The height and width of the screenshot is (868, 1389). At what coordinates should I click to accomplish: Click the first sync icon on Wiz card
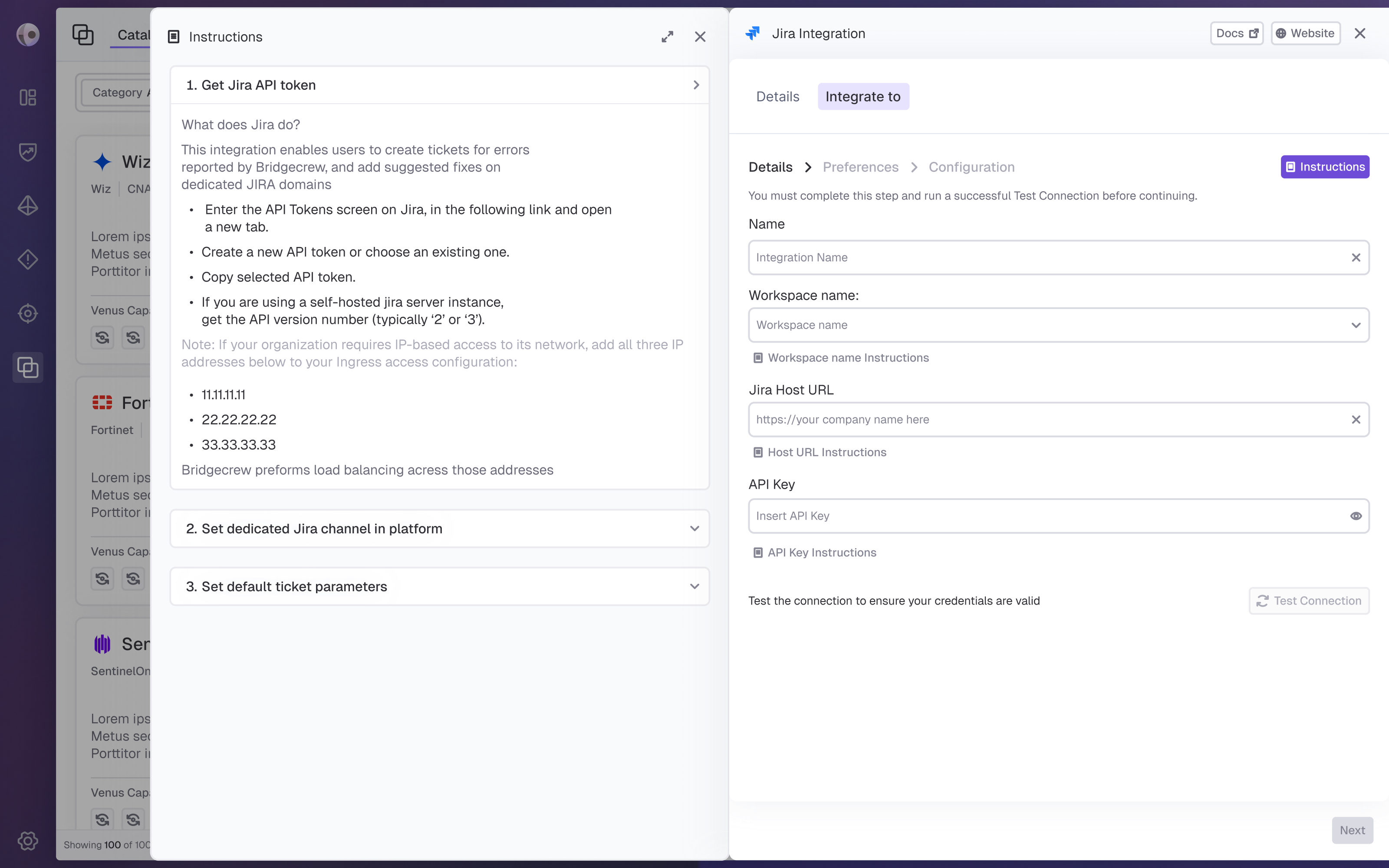(102, 338)
